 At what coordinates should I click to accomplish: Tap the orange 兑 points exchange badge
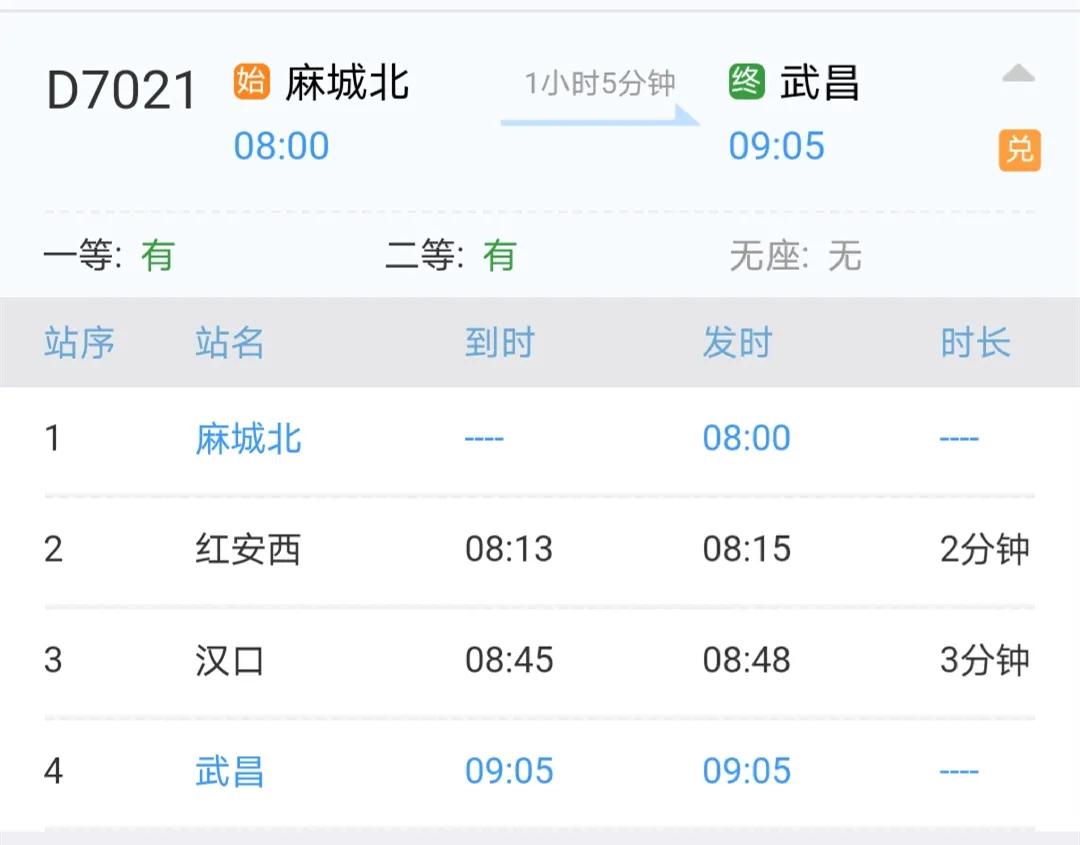(x=1019, y=151)
